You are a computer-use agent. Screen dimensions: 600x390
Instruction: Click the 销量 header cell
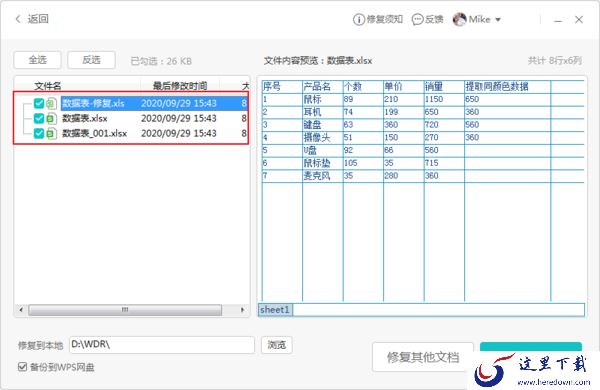coord(444,86)
